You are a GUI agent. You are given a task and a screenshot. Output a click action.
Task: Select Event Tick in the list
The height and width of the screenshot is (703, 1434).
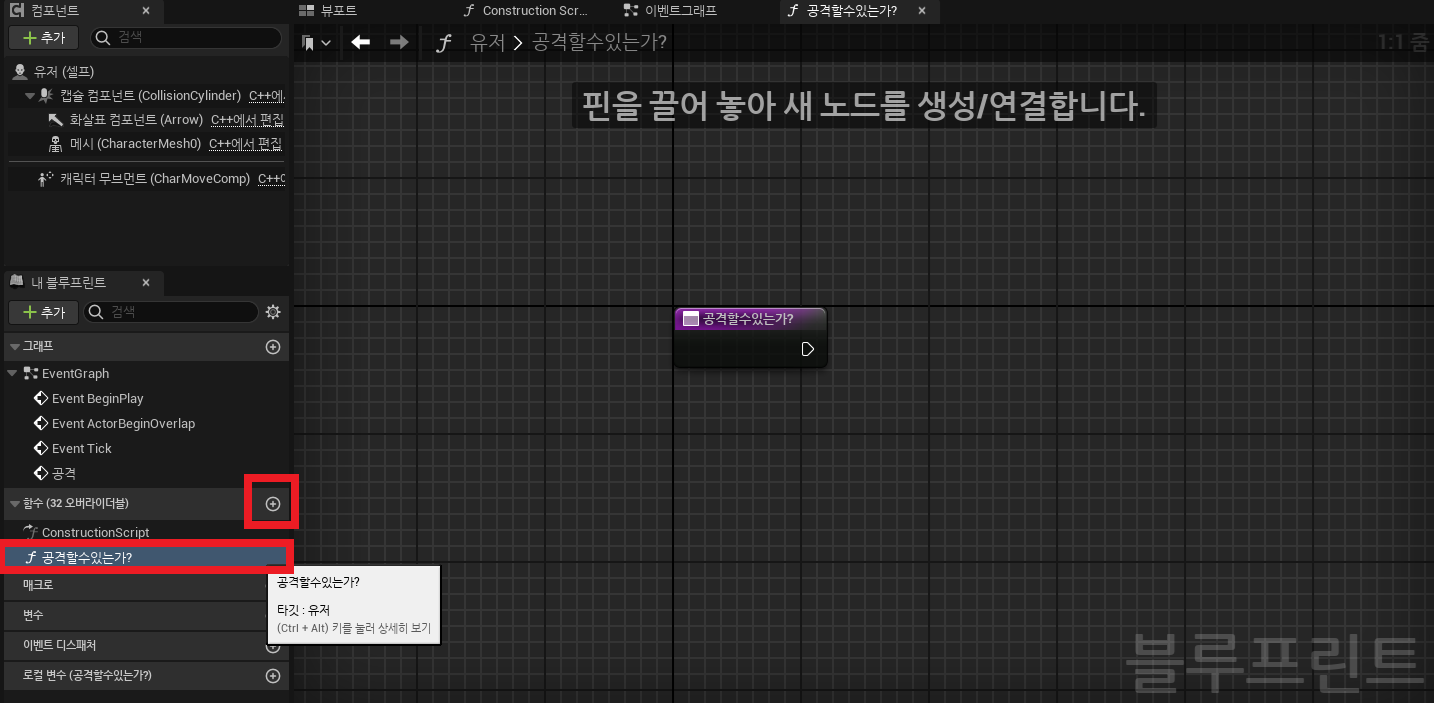[x=82, y=448]
